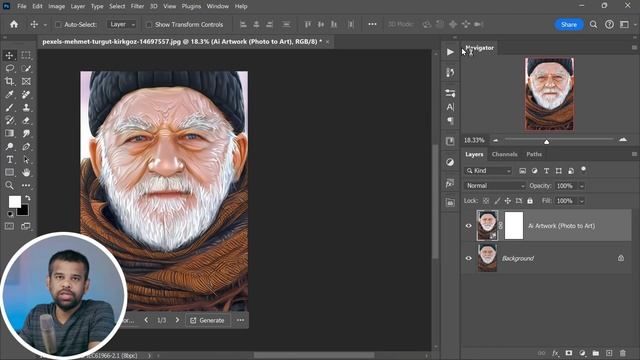The height and width of the screenshot is (360, 640).
Task: Select the Eraser tool
Action: tap(26, 121)
